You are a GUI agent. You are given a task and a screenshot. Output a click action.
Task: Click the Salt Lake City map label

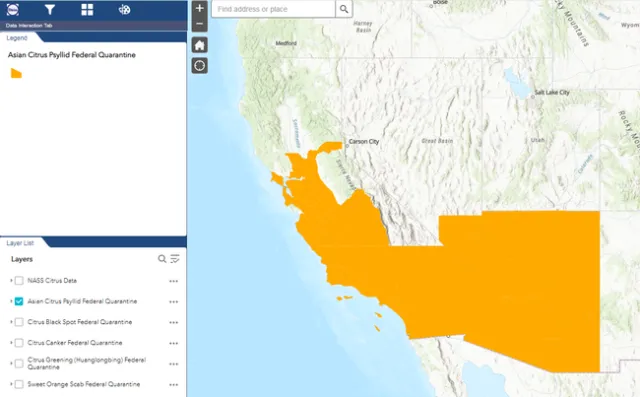click(x=552, y=93)
